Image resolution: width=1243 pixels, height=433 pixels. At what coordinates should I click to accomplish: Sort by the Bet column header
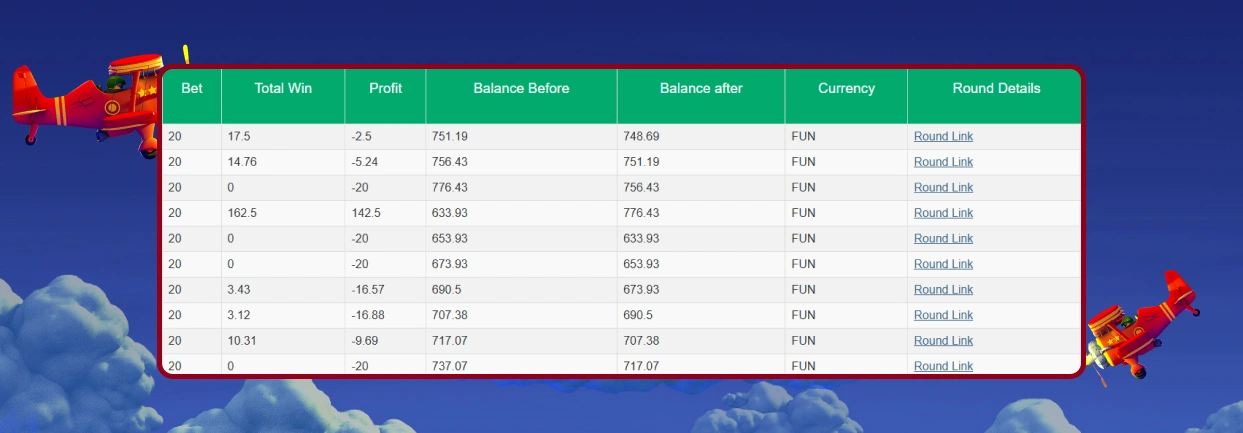pos(192,89)
